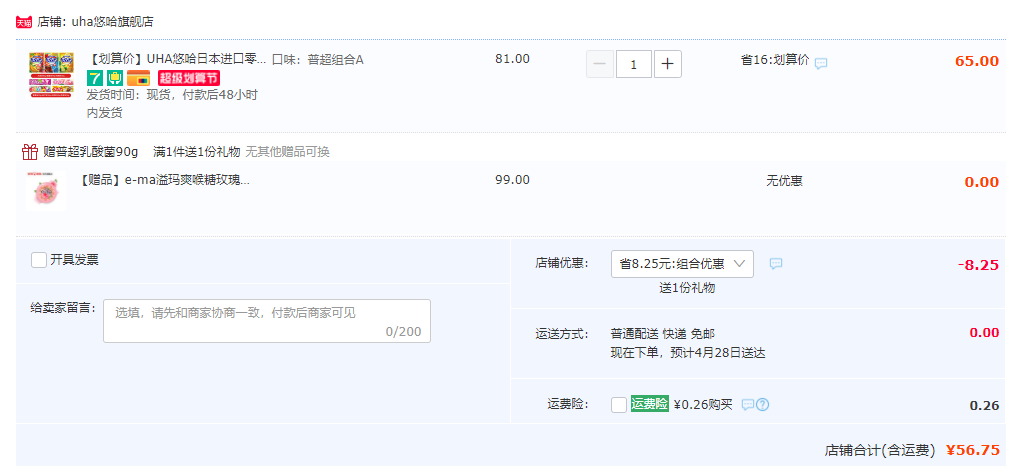The width and height of the screenshot is (1020, 466).
Task: Click the red gift box icon
Action: [30, 152]
